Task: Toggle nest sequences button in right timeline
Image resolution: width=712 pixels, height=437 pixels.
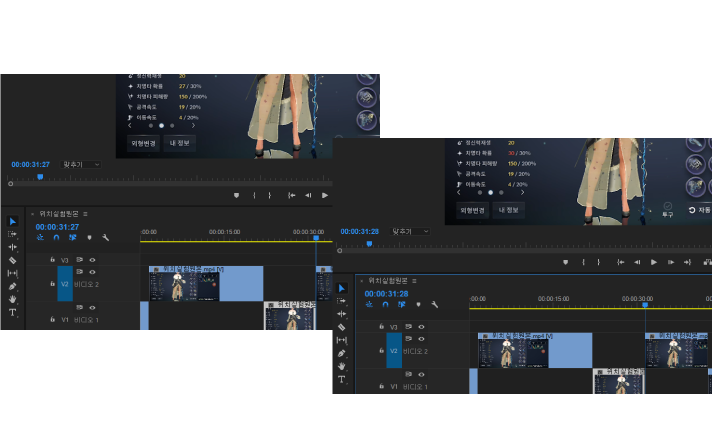Action: pyautogui.click(x=369, y=304)
